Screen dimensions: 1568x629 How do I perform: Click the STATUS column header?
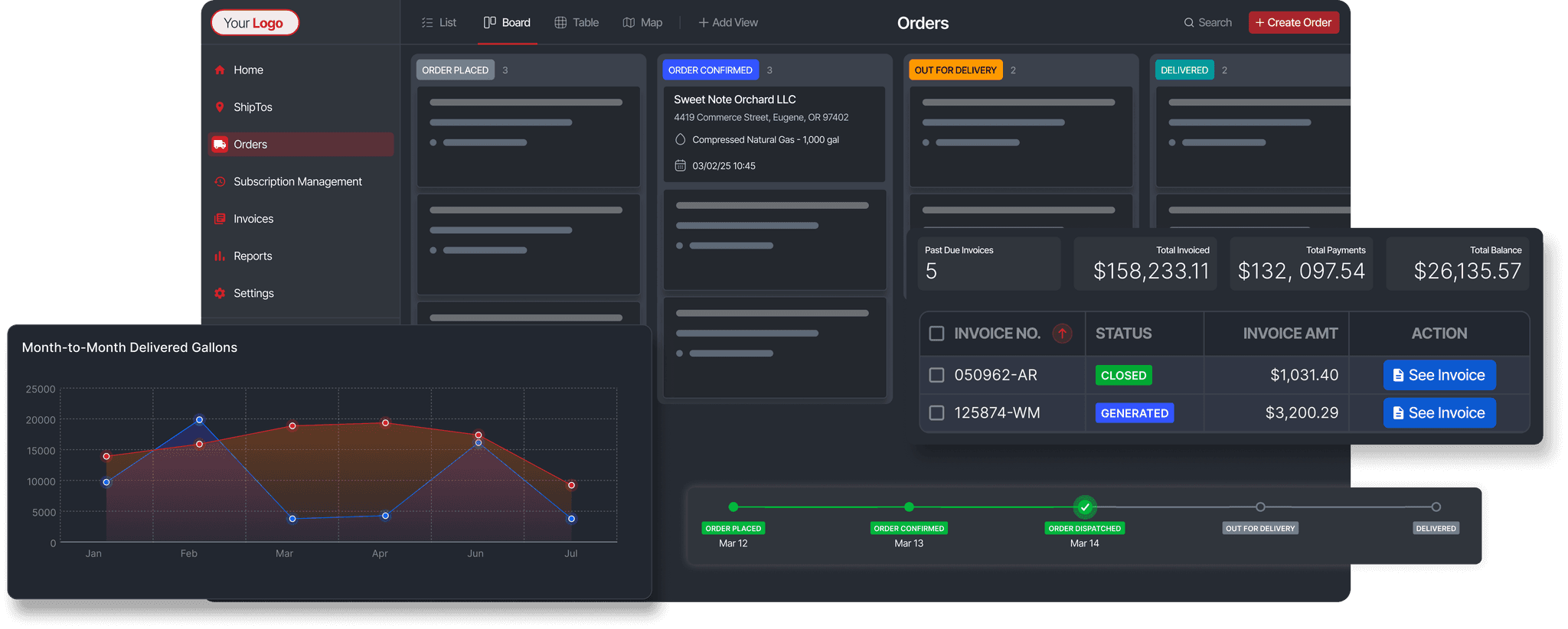tap(1123, 334)
